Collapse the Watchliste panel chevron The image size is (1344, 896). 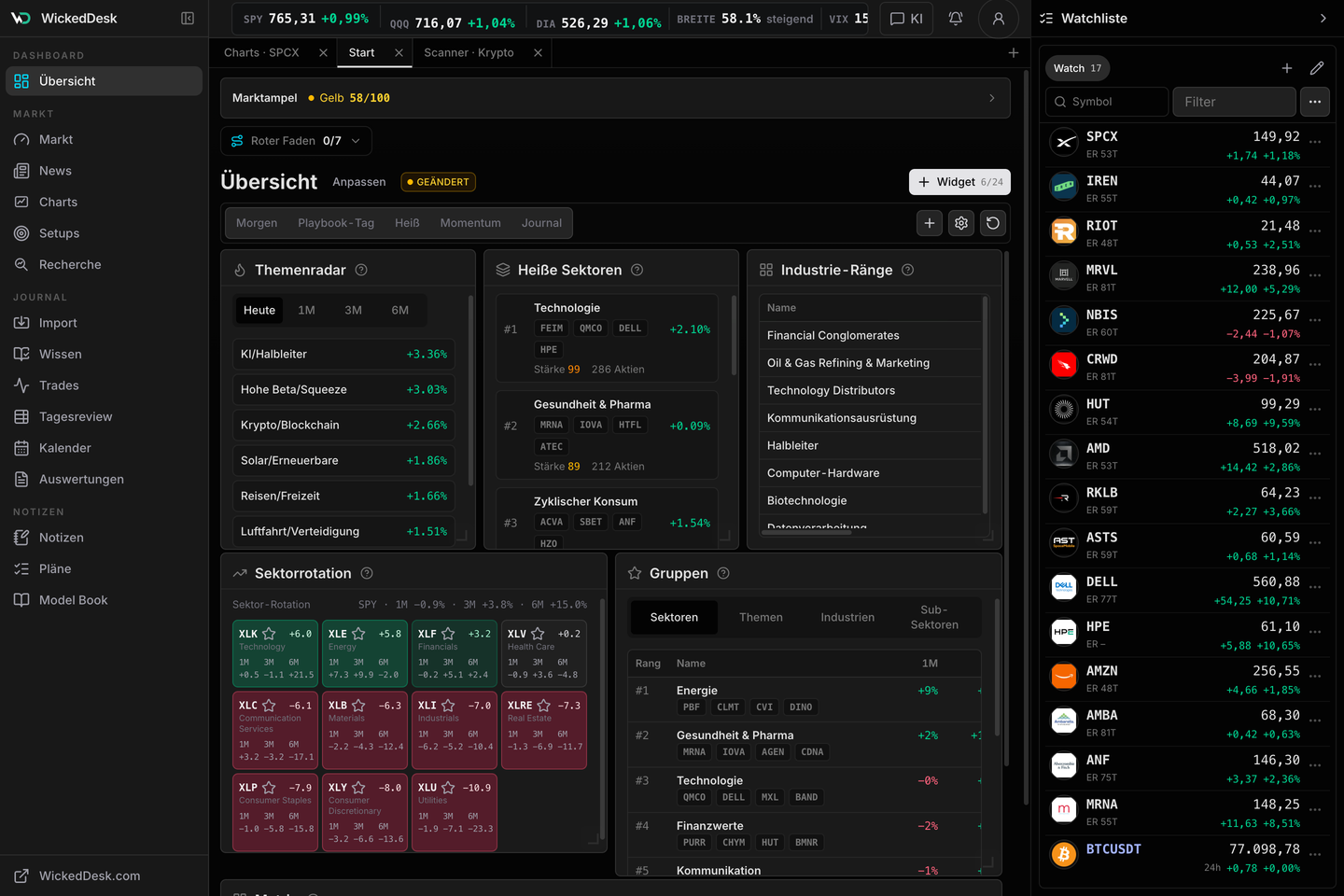coord(1323,18)
